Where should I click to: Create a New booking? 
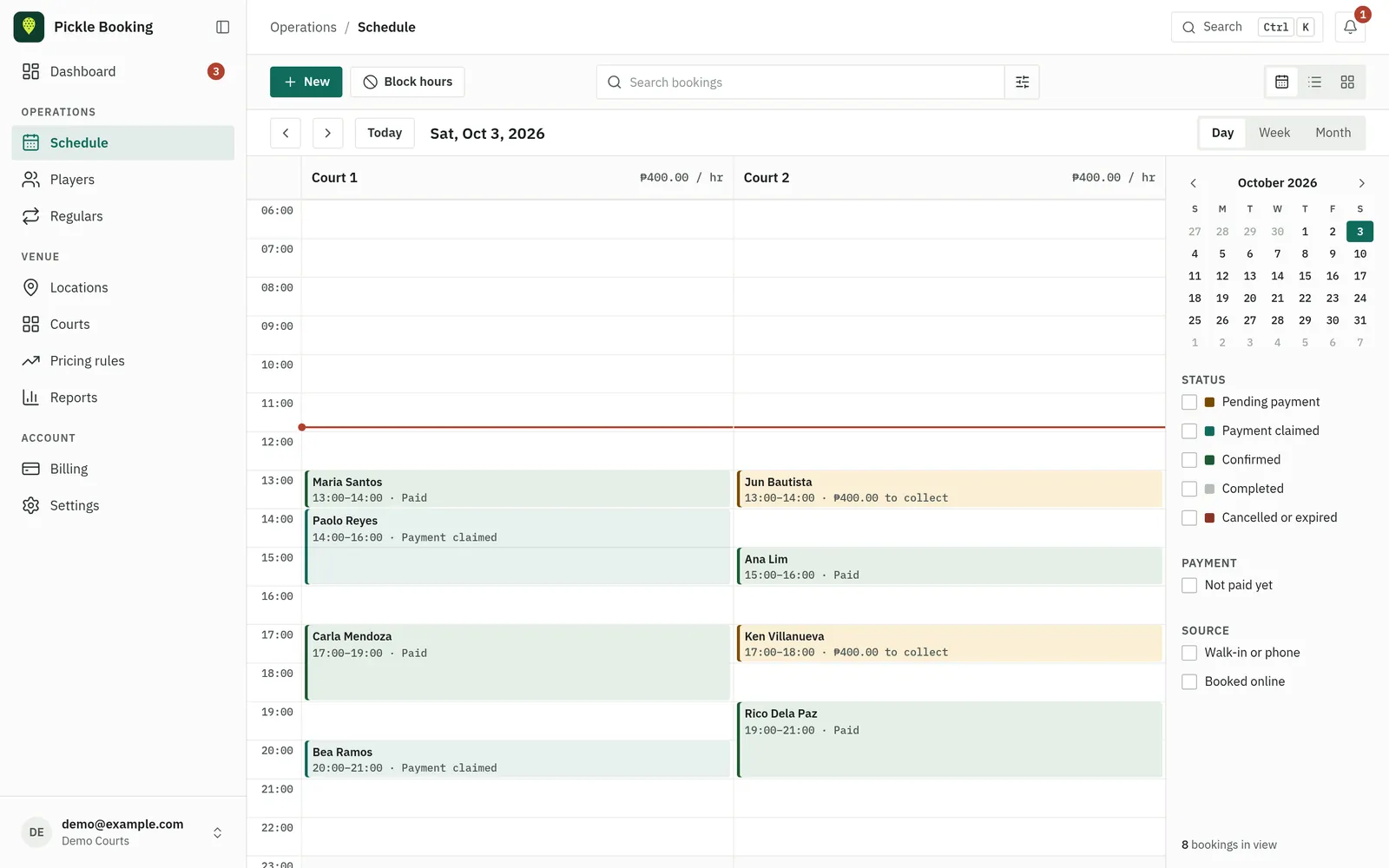(306, 82)
